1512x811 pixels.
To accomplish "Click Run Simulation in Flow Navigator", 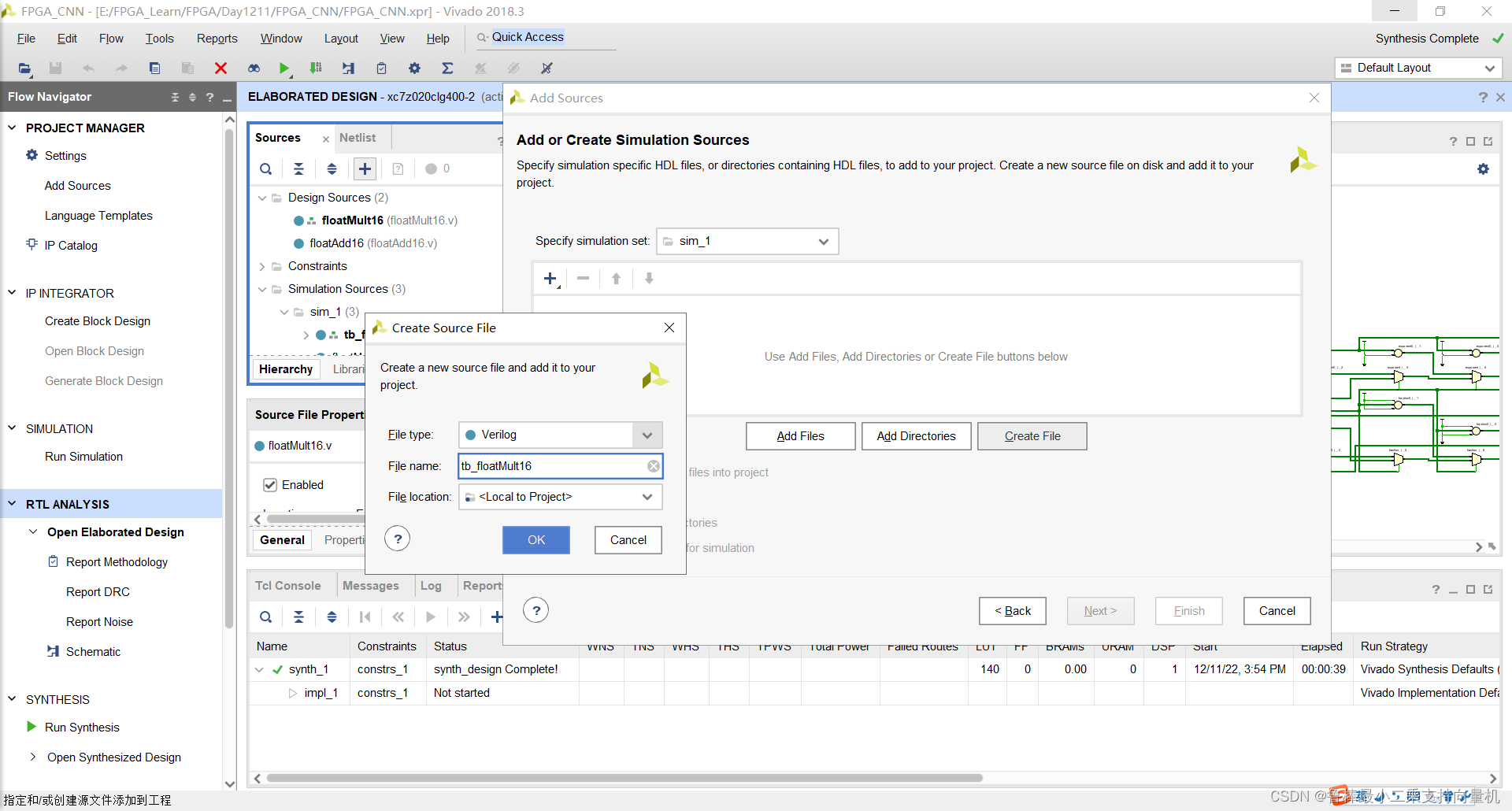I will pyautogui.click(x=83, y=457).
